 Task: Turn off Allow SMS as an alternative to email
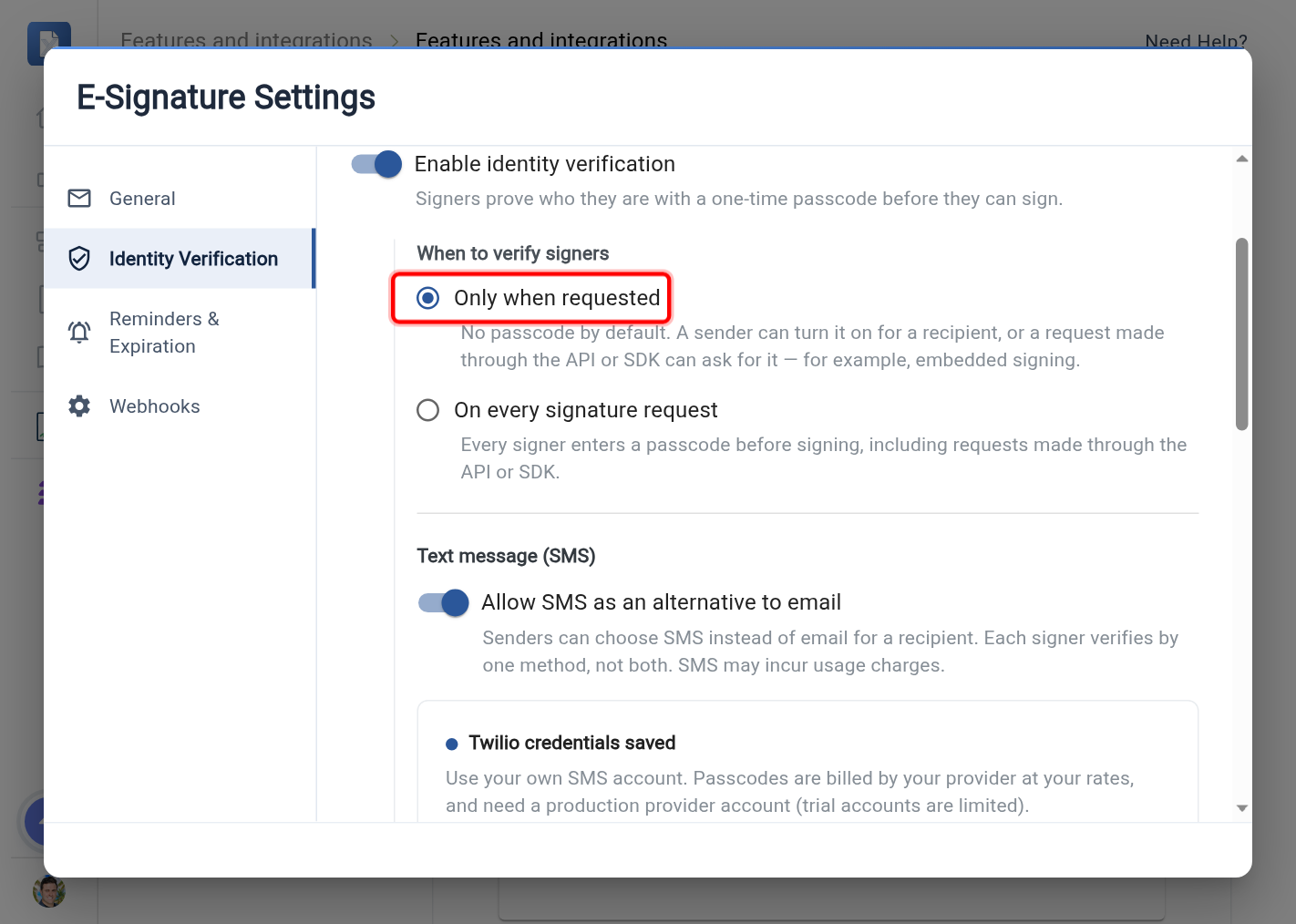(x=444, y=602)
